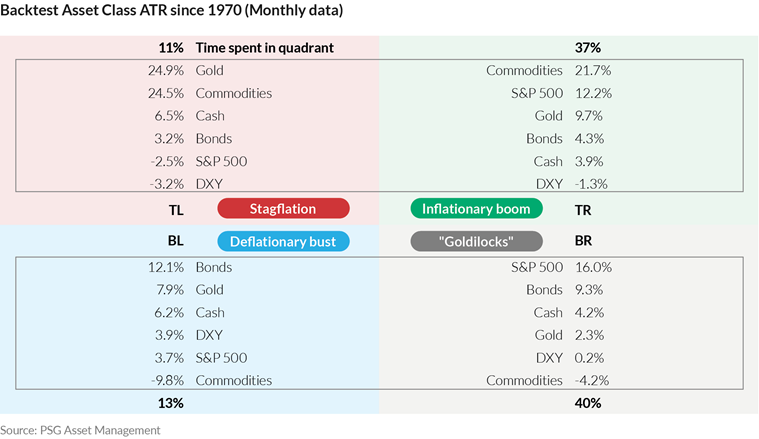Select the 37% time spent value
This screenshot has height=439, width=759.
pyautogui.click(x=588, y=47)
